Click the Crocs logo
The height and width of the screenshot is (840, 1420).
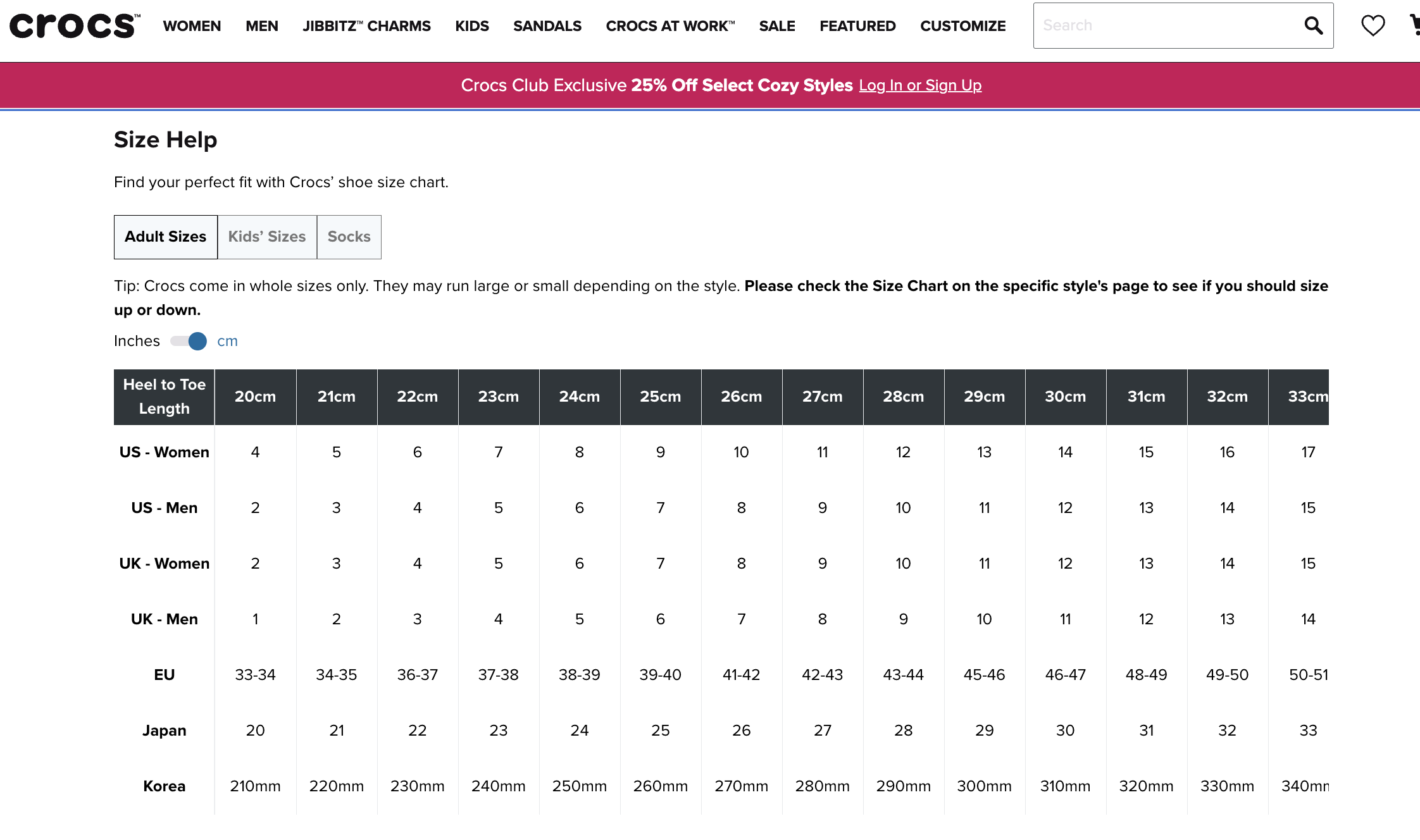click(x=74, y=26)
